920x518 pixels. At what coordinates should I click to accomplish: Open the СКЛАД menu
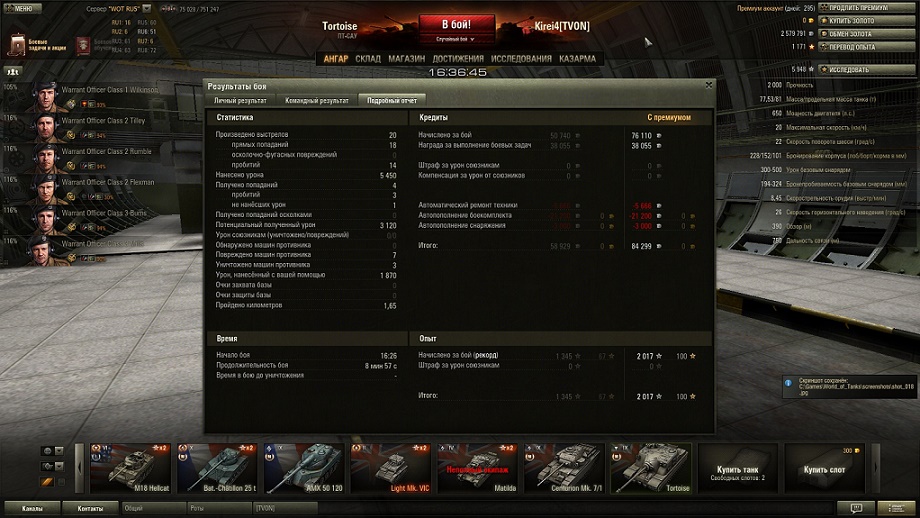368,59
